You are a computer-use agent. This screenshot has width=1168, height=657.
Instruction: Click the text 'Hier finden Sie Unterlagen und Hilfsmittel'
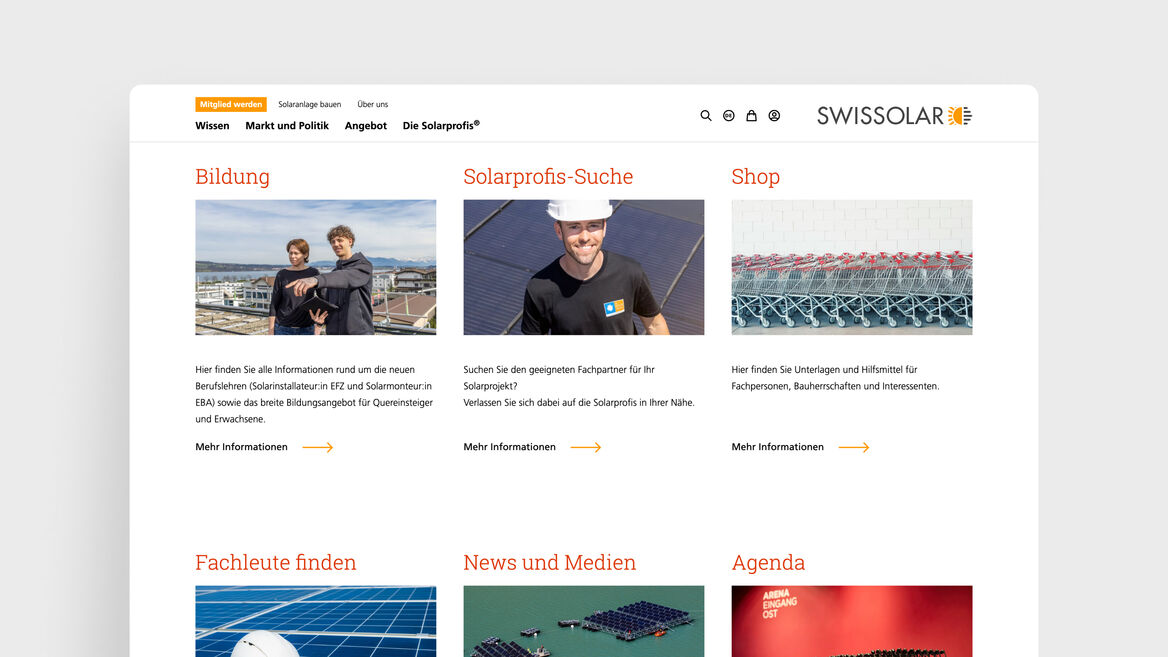[x=836, y=378]
